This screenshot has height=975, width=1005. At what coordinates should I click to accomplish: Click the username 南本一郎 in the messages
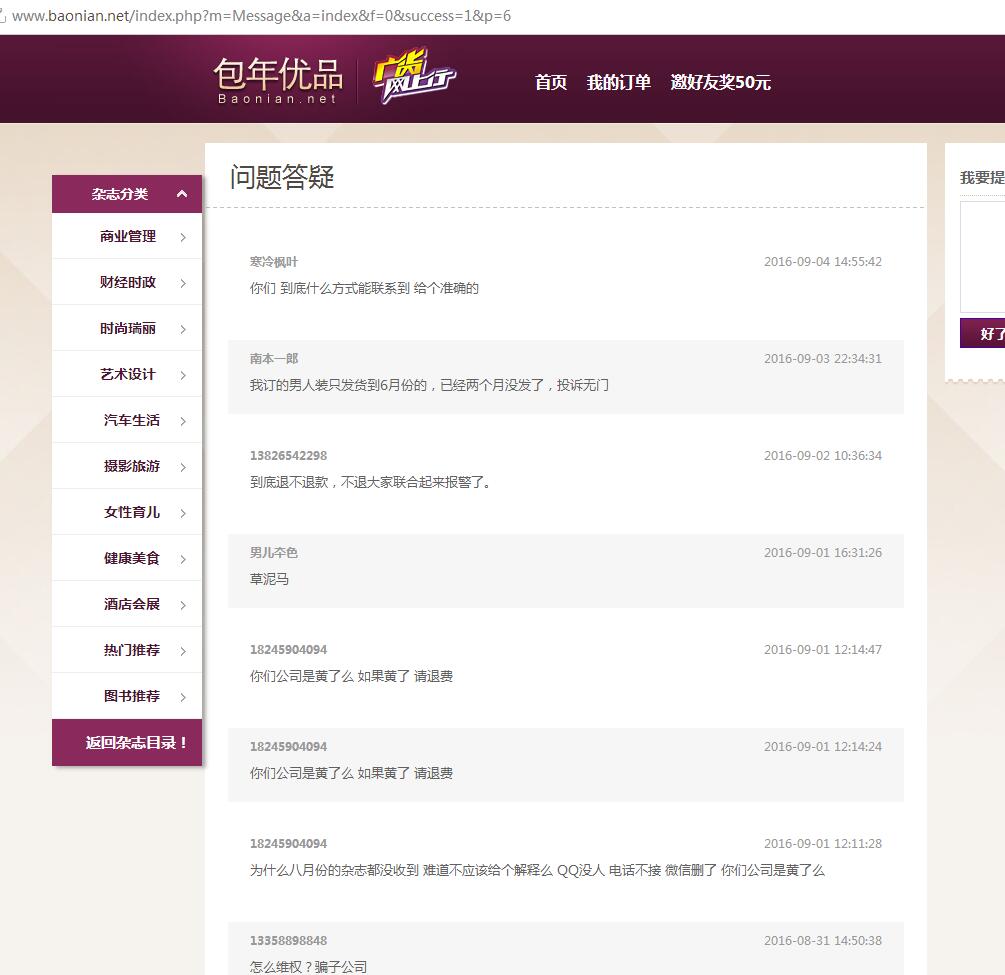click(x=273, y=358)
